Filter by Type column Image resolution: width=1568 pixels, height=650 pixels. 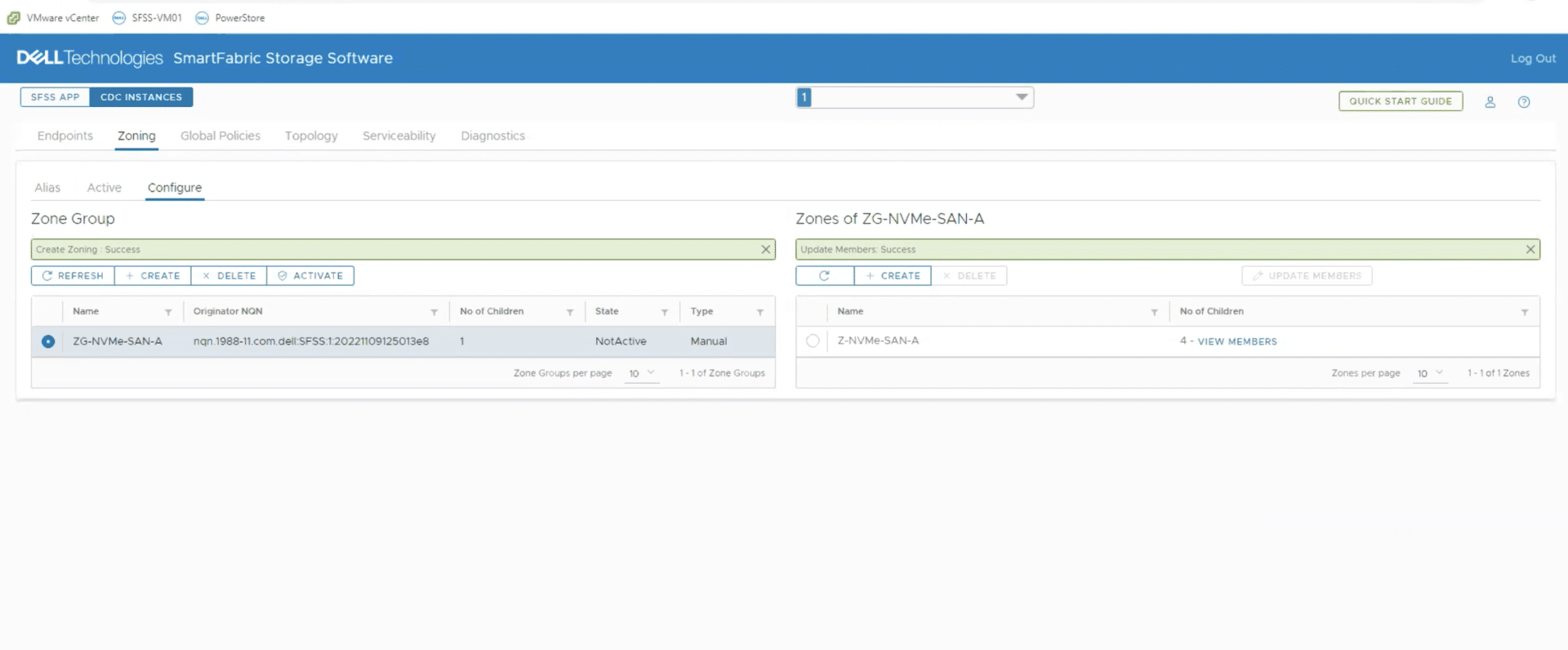pyautogui.click(x=760, y=312)
